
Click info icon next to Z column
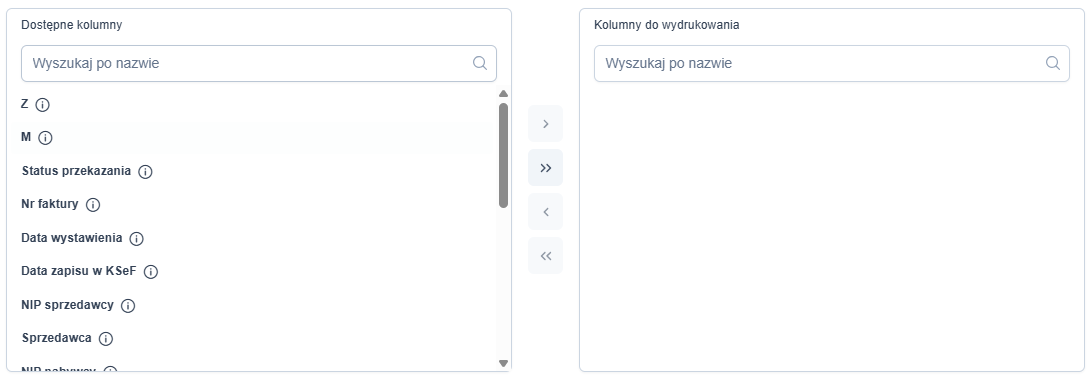pos(42,105)
